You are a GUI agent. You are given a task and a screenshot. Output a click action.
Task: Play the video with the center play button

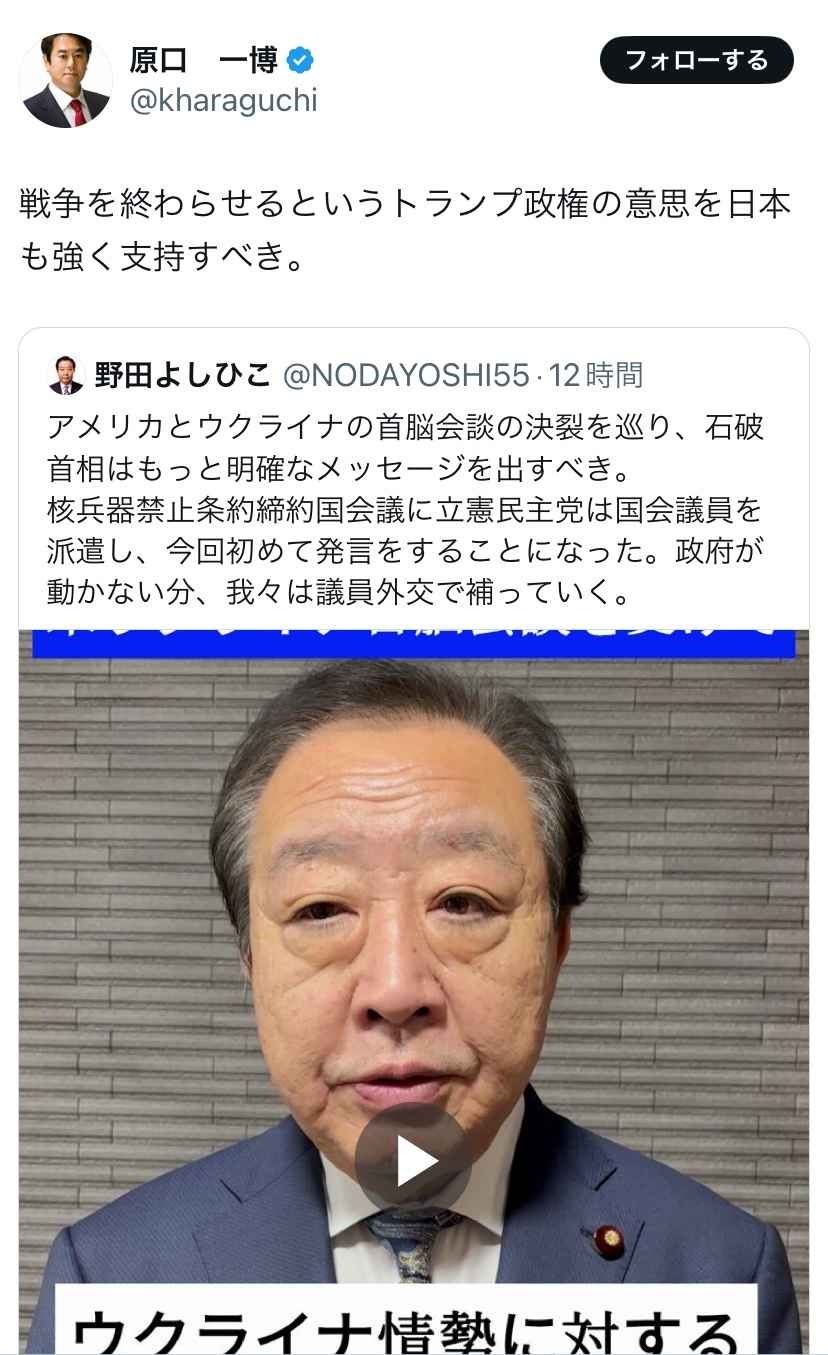coord(414,1160)
